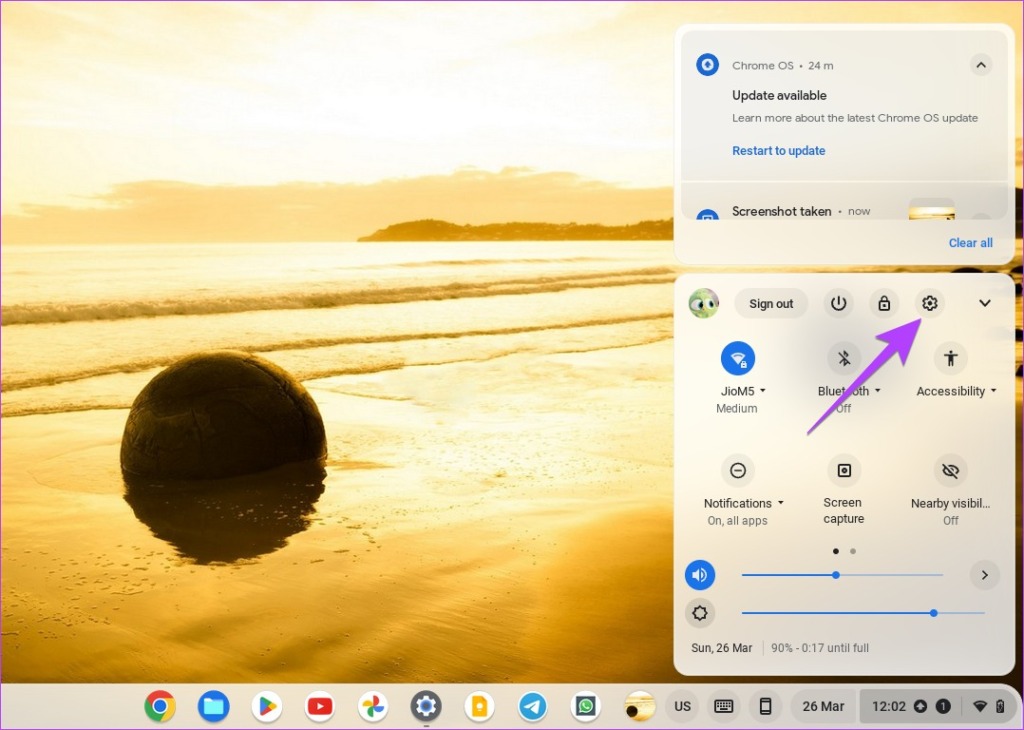Screen dimensions: 1024x730
Task: Open the Files app on shelf
Action: pos(213,707)
